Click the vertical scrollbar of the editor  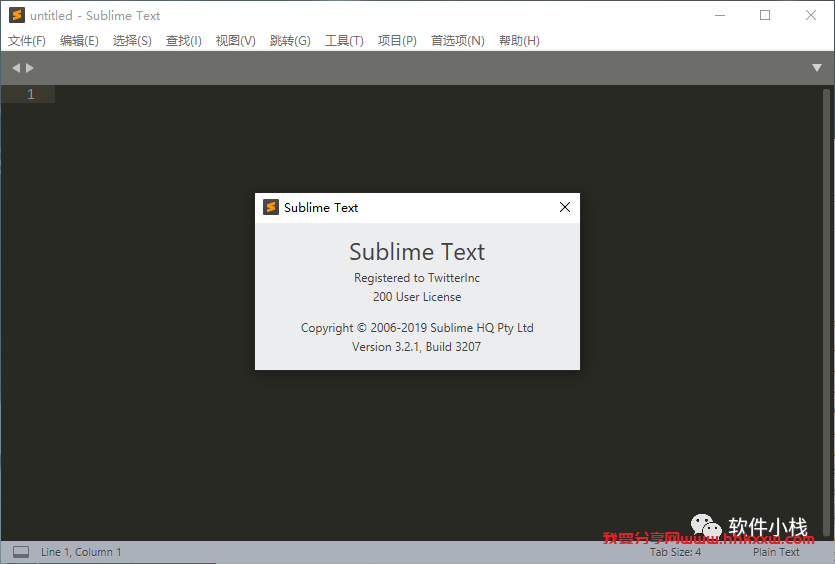[826, 312]
